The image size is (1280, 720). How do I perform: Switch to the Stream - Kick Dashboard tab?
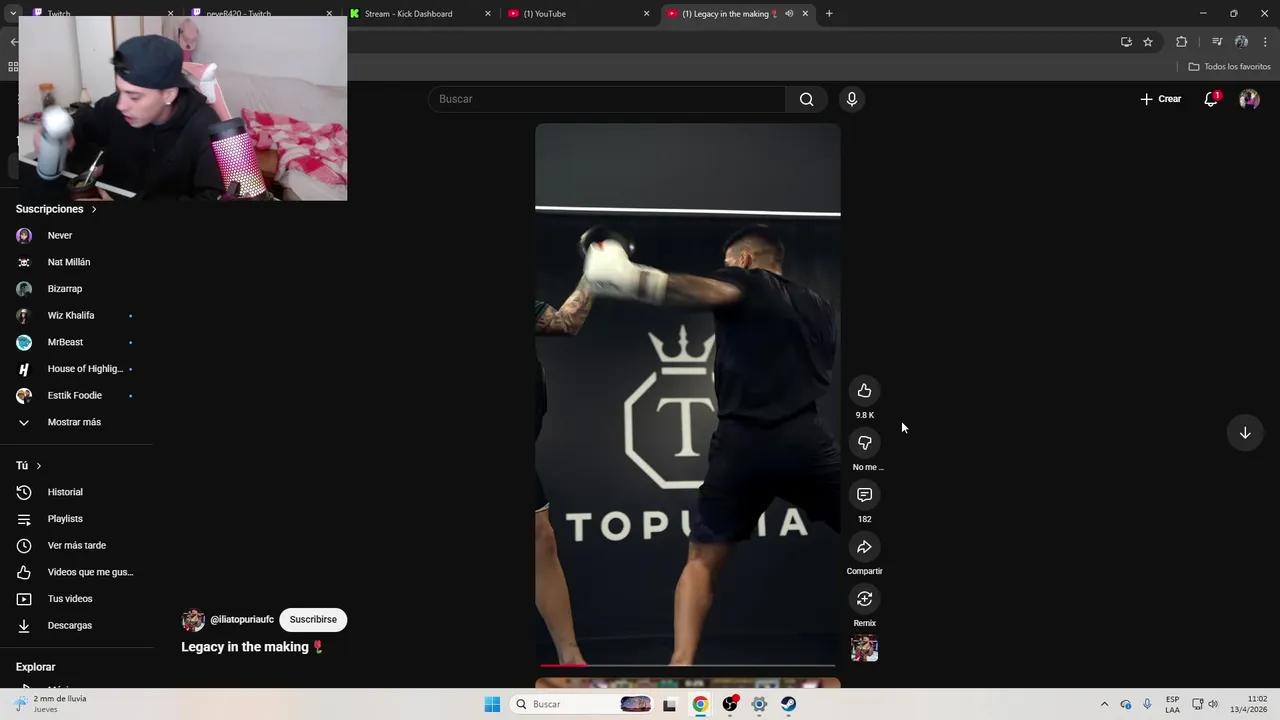coord(410,14)
